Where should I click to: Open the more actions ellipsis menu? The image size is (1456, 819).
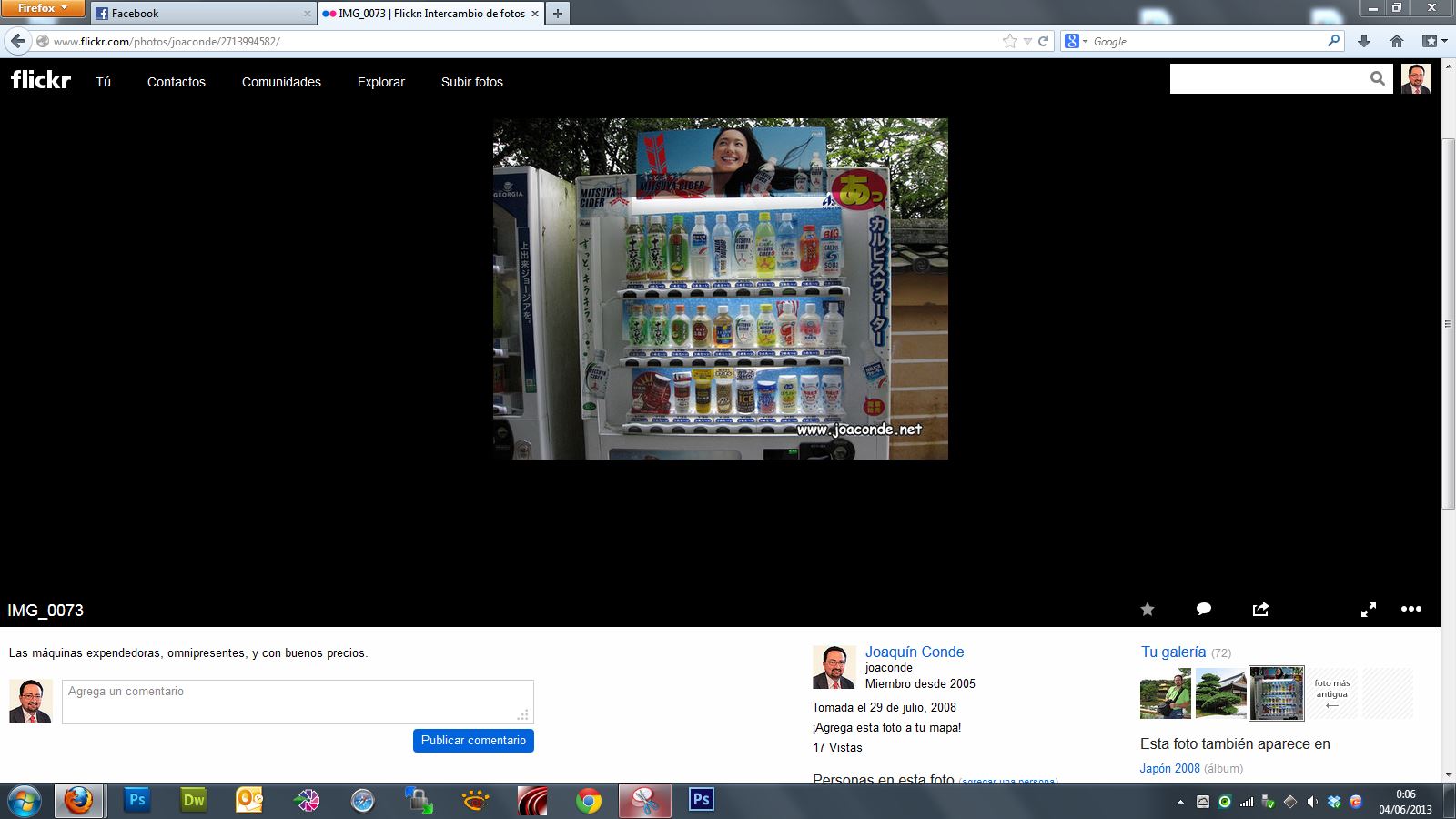1411,609
